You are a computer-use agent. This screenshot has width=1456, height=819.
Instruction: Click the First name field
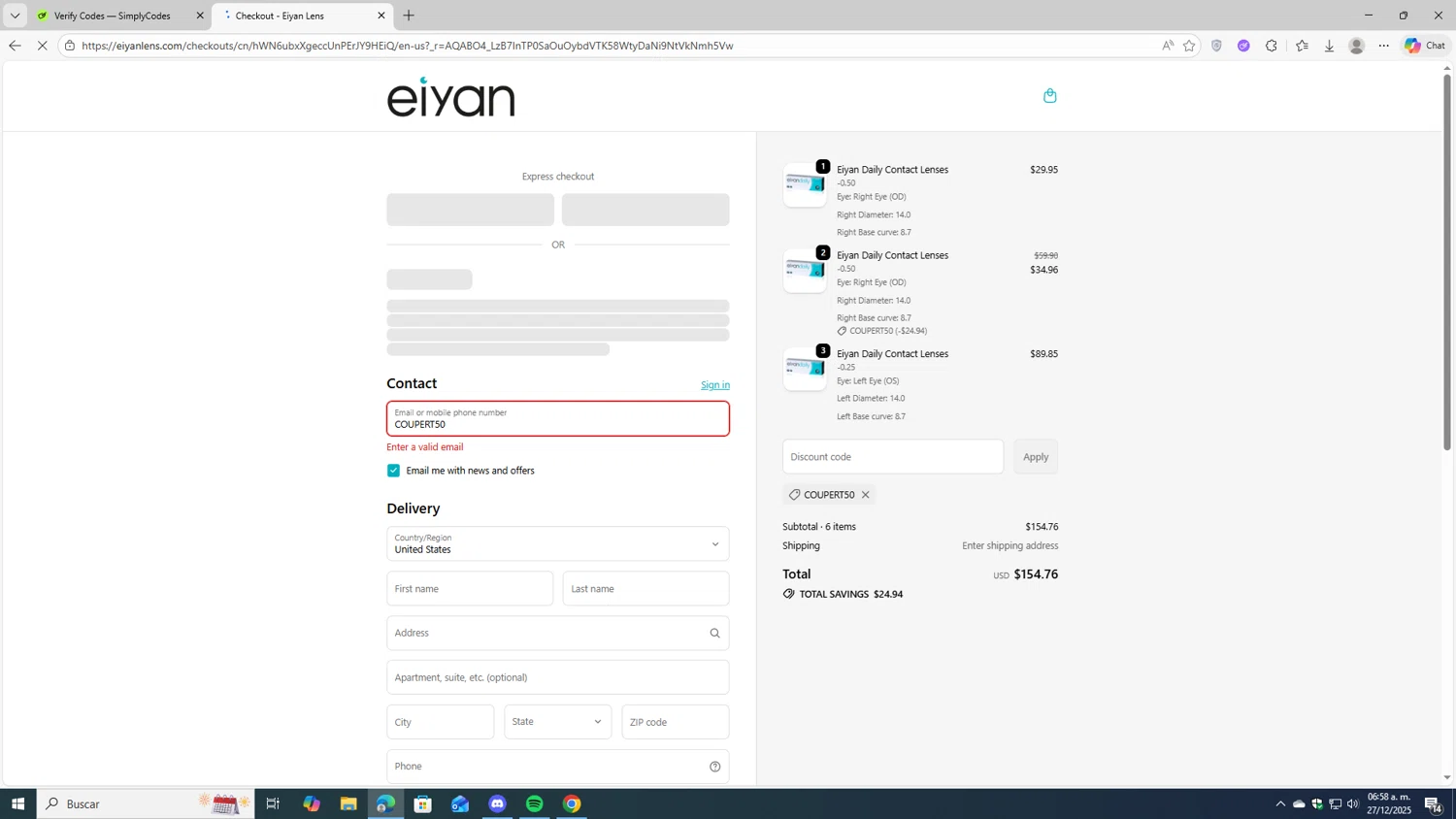[x=470, y=589]
